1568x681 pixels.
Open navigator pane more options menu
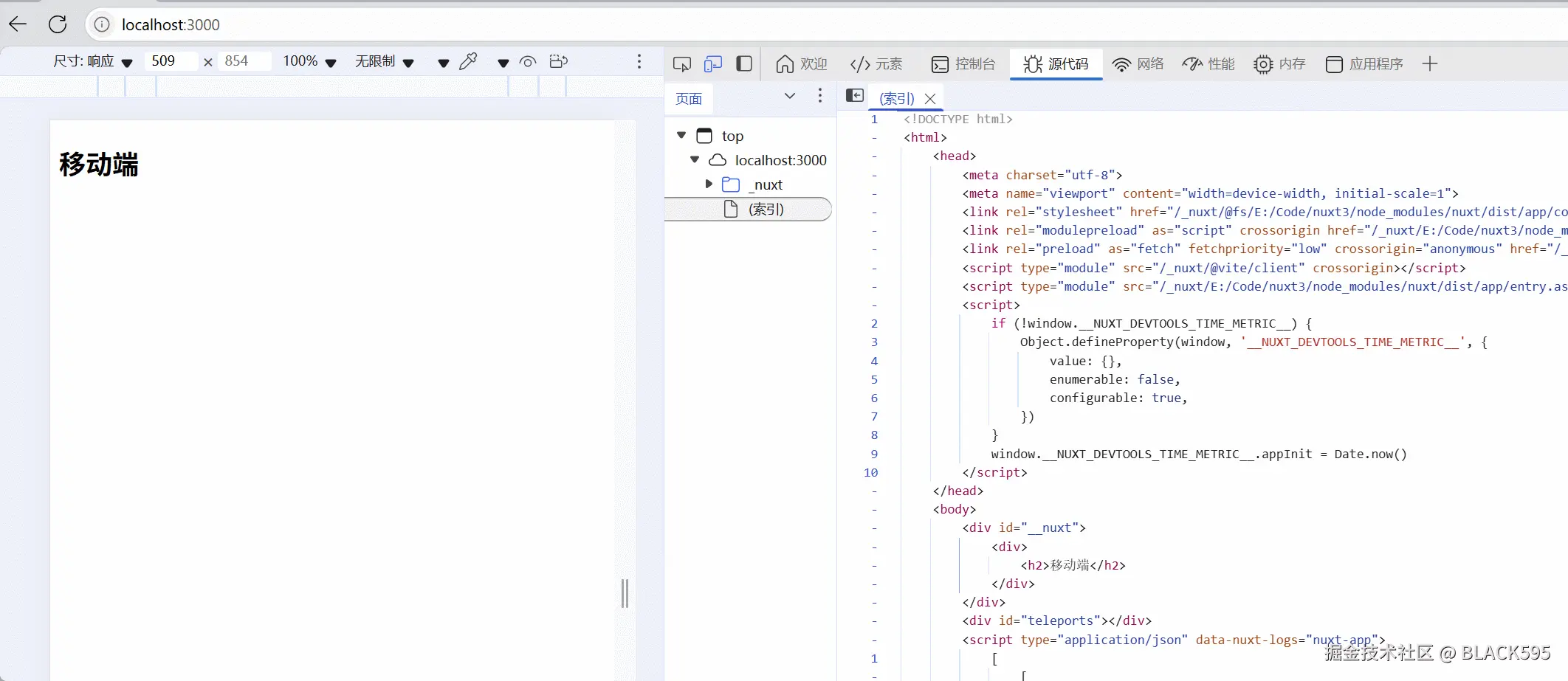pyautogui.click(x=819, y=95)
